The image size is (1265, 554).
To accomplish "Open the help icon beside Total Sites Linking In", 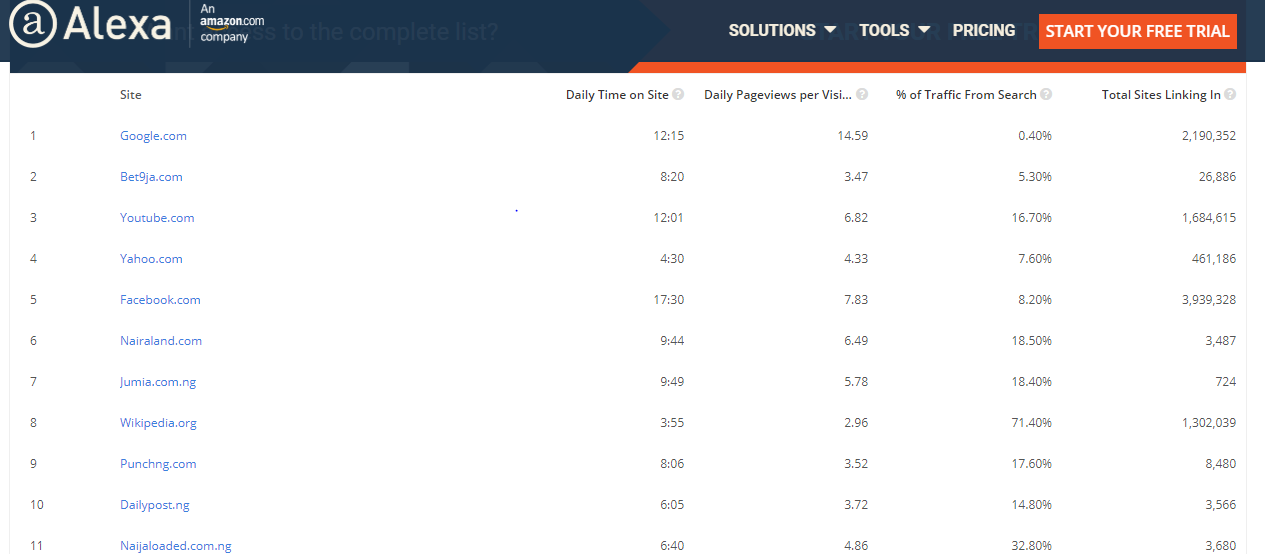I will coord(1230,95).
